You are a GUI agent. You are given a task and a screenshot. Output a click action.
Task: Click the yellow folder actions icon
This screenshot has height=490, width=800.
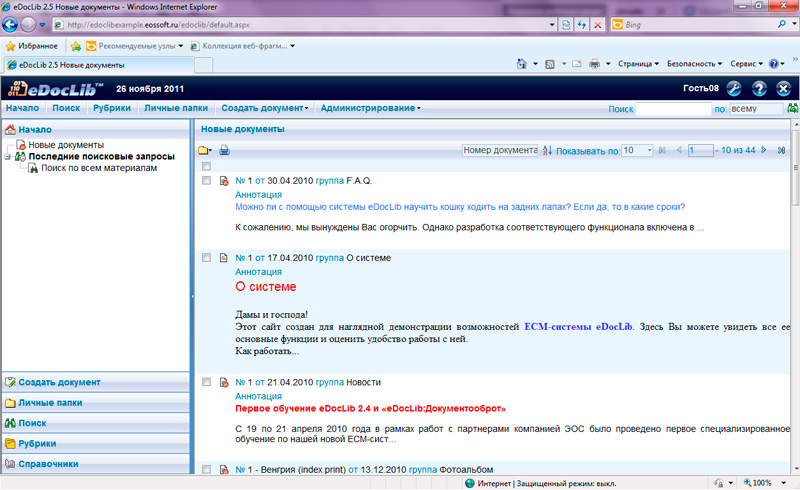tap(205, 150)
